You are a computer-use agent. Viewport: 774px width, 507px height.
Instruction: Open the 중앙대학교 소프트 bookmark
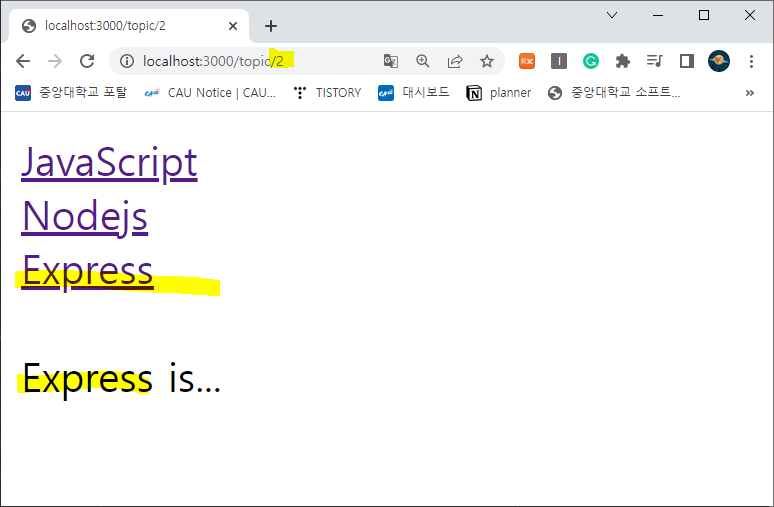pyautogui.click(x=614, y=93)
